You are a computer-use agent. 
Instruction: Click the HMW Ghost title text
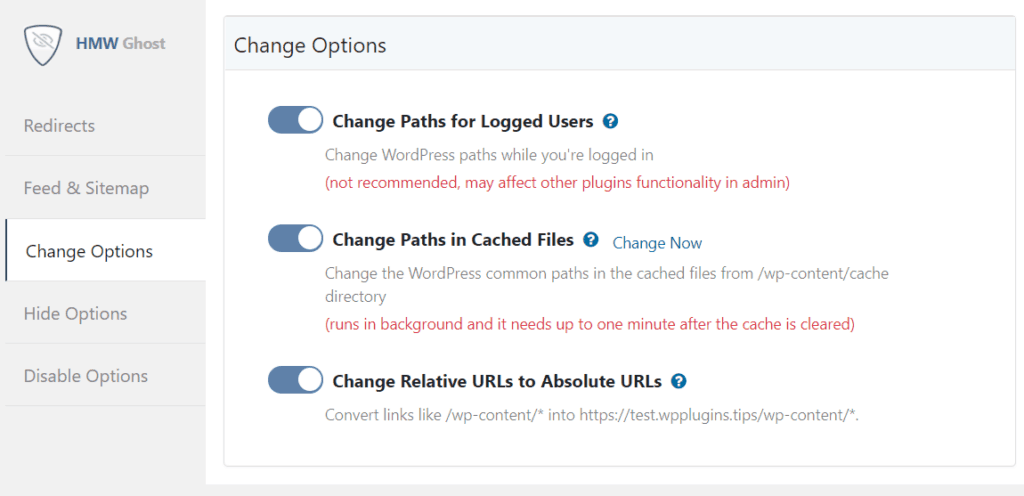pyautogui.click(x=121, y=43)
